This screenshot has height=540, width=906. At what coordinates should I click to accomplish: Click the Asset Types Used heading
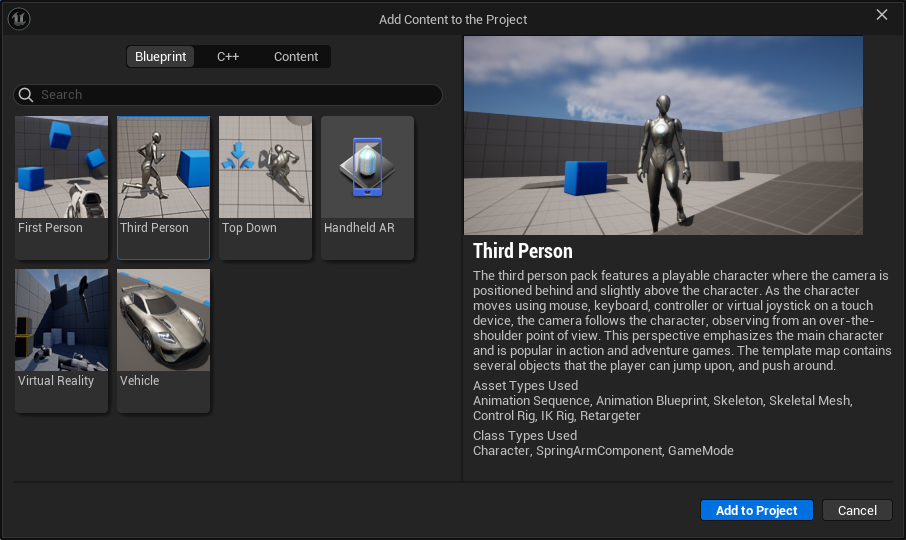click(525, 385)
